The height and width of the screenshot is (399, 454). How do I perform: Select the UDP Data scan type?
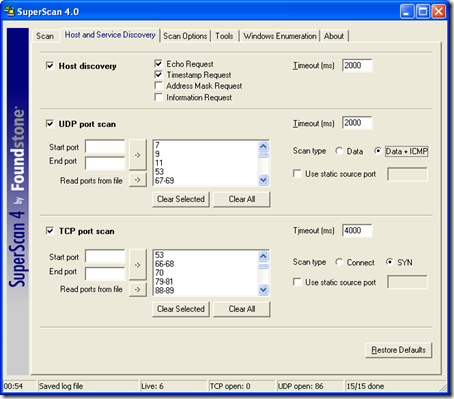coord(339,151)
